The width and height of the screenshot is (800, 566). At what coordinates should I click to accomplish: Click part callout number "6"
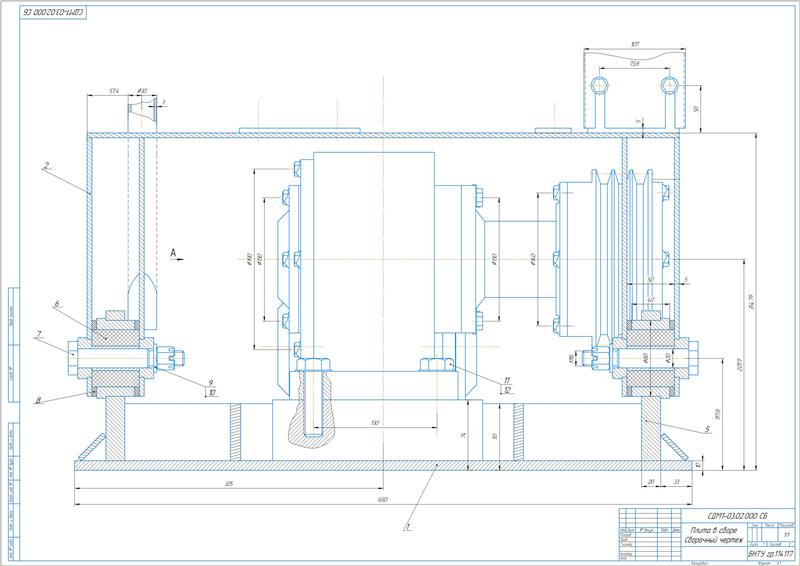click(x=57, y=303)
